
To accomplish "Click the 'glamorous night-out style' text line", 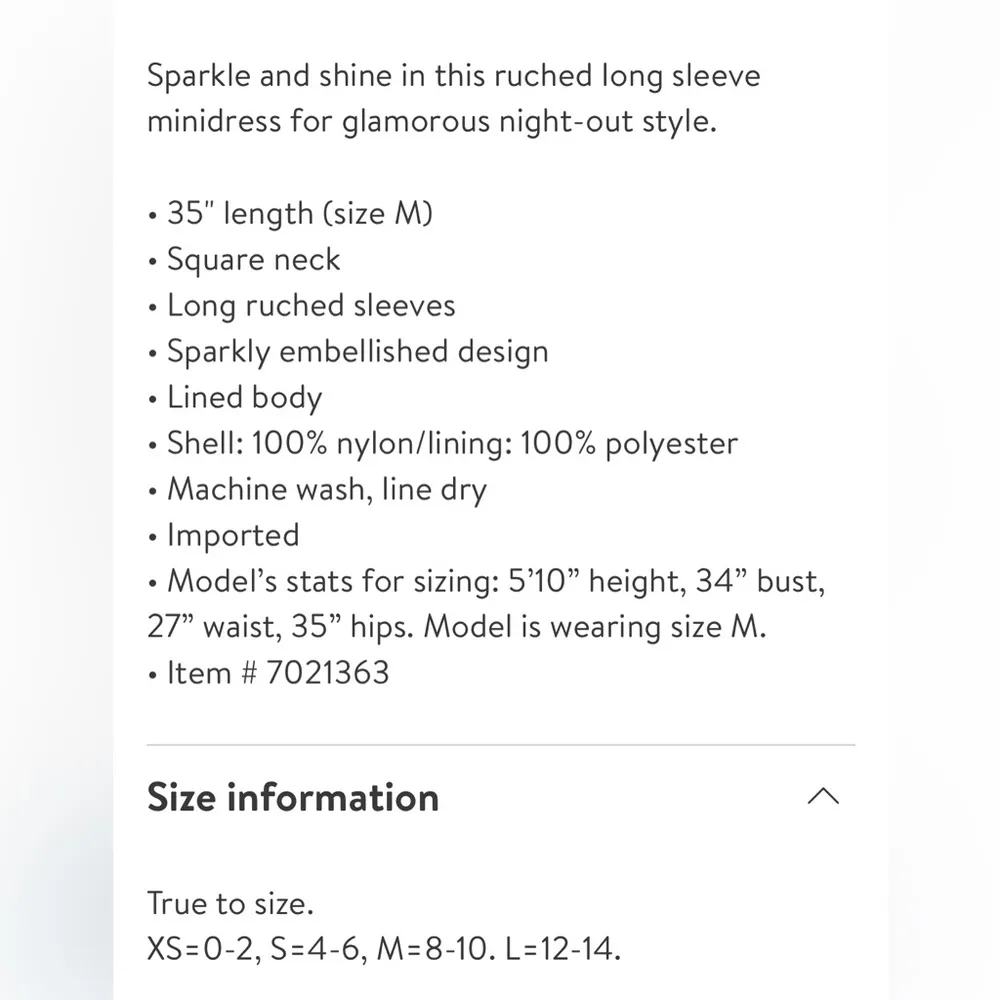I will click(x=432, y=122).
